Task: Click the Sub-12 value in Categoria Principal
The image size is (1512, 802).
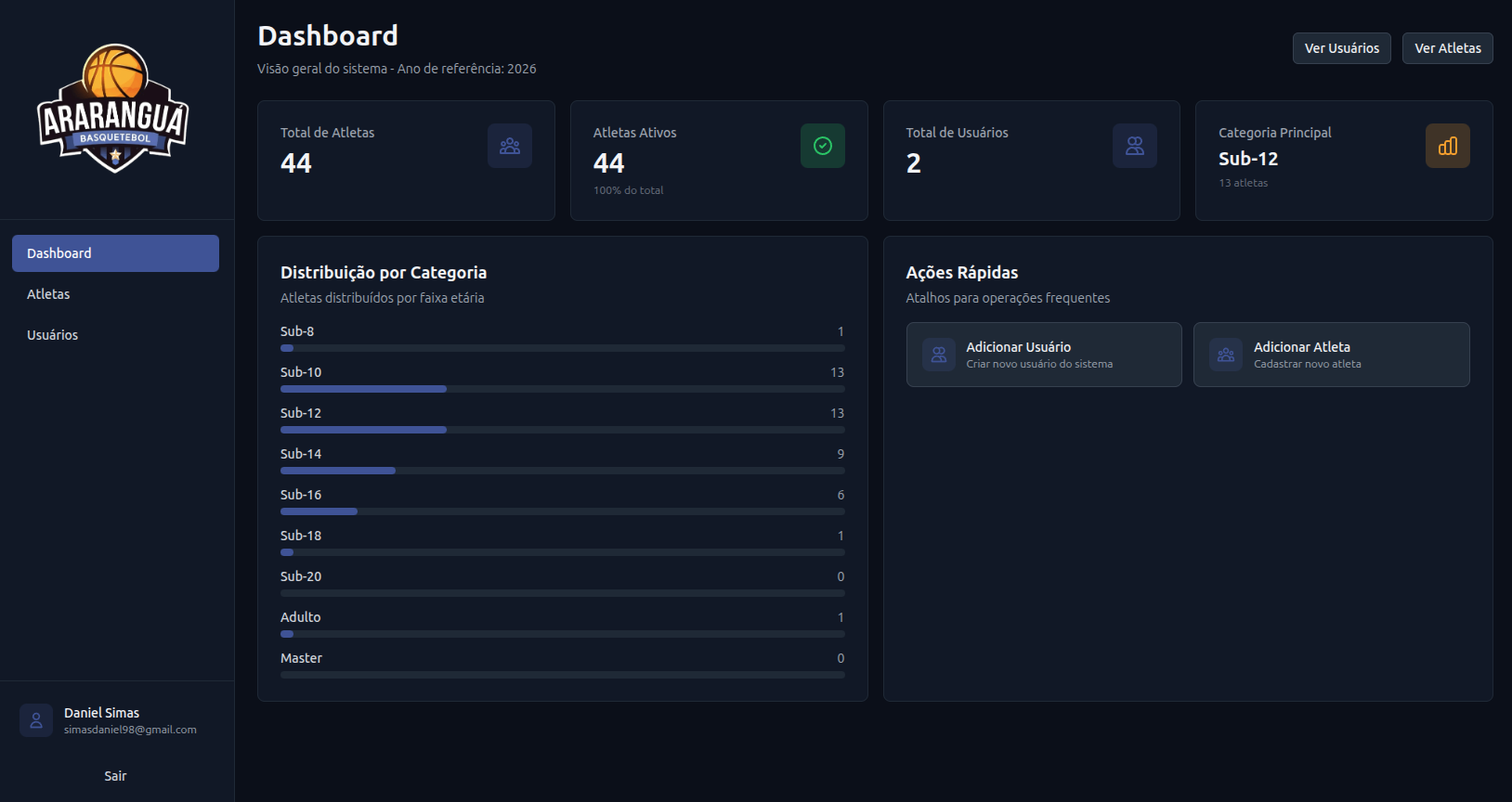Action: (x=1248, y=159)
